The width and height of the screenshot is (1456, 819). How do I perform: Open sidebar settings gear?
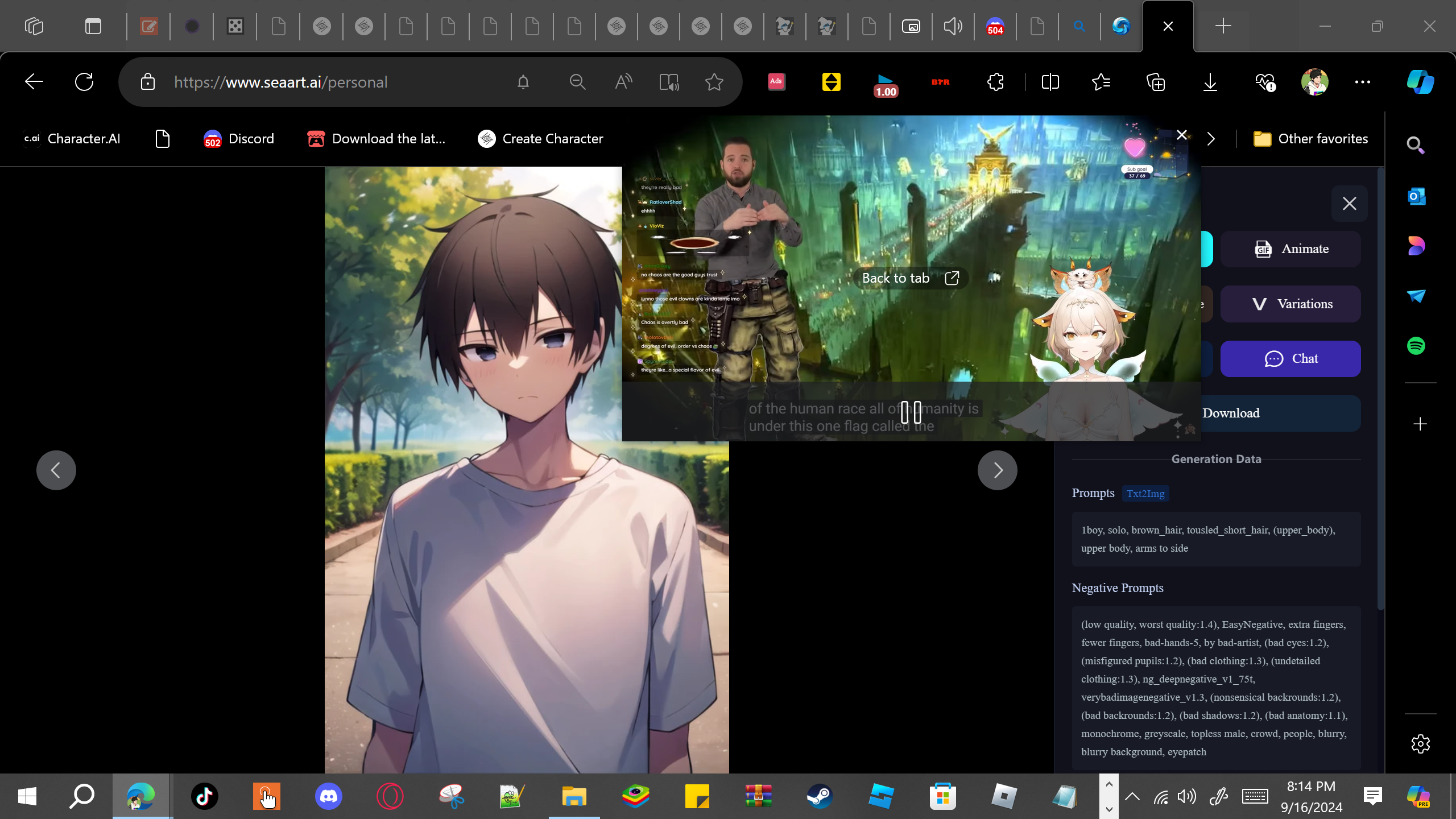point(1420,744)
